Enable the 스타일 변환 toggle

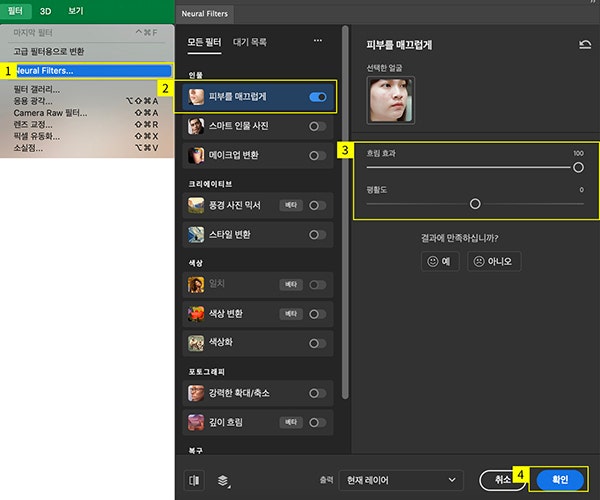[318, 235]
